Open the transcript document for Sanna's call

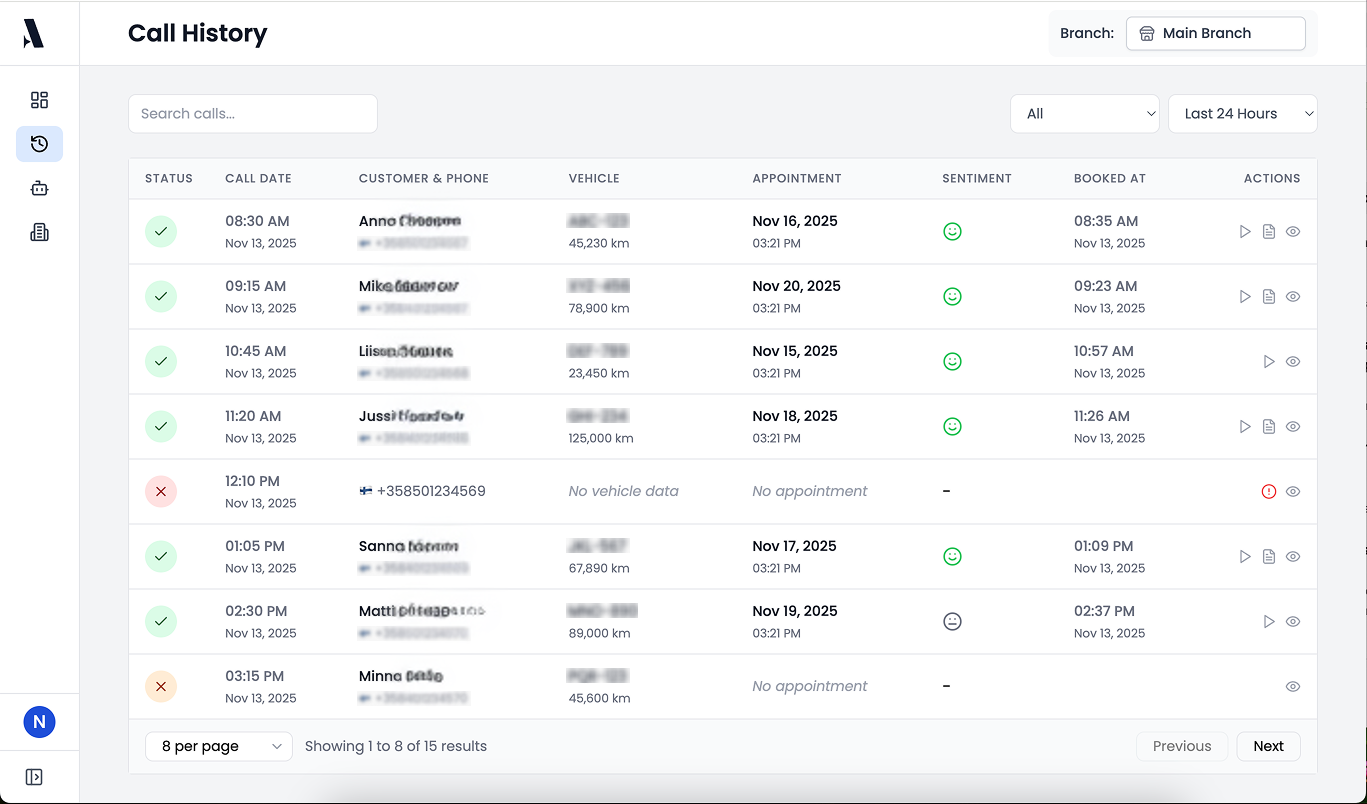pos(1269,556)
